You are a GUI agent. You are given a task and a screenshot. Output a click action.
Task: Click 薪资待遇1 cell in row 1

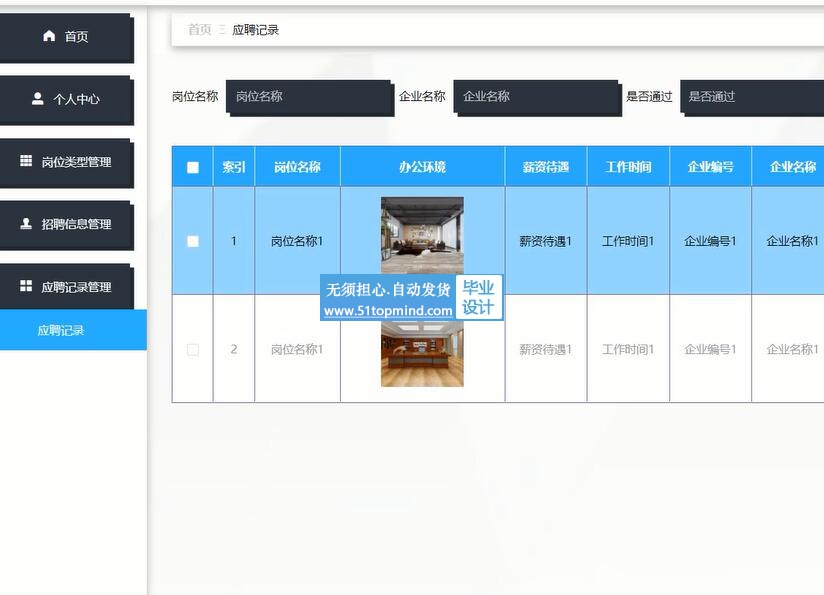tap(545, 241)
